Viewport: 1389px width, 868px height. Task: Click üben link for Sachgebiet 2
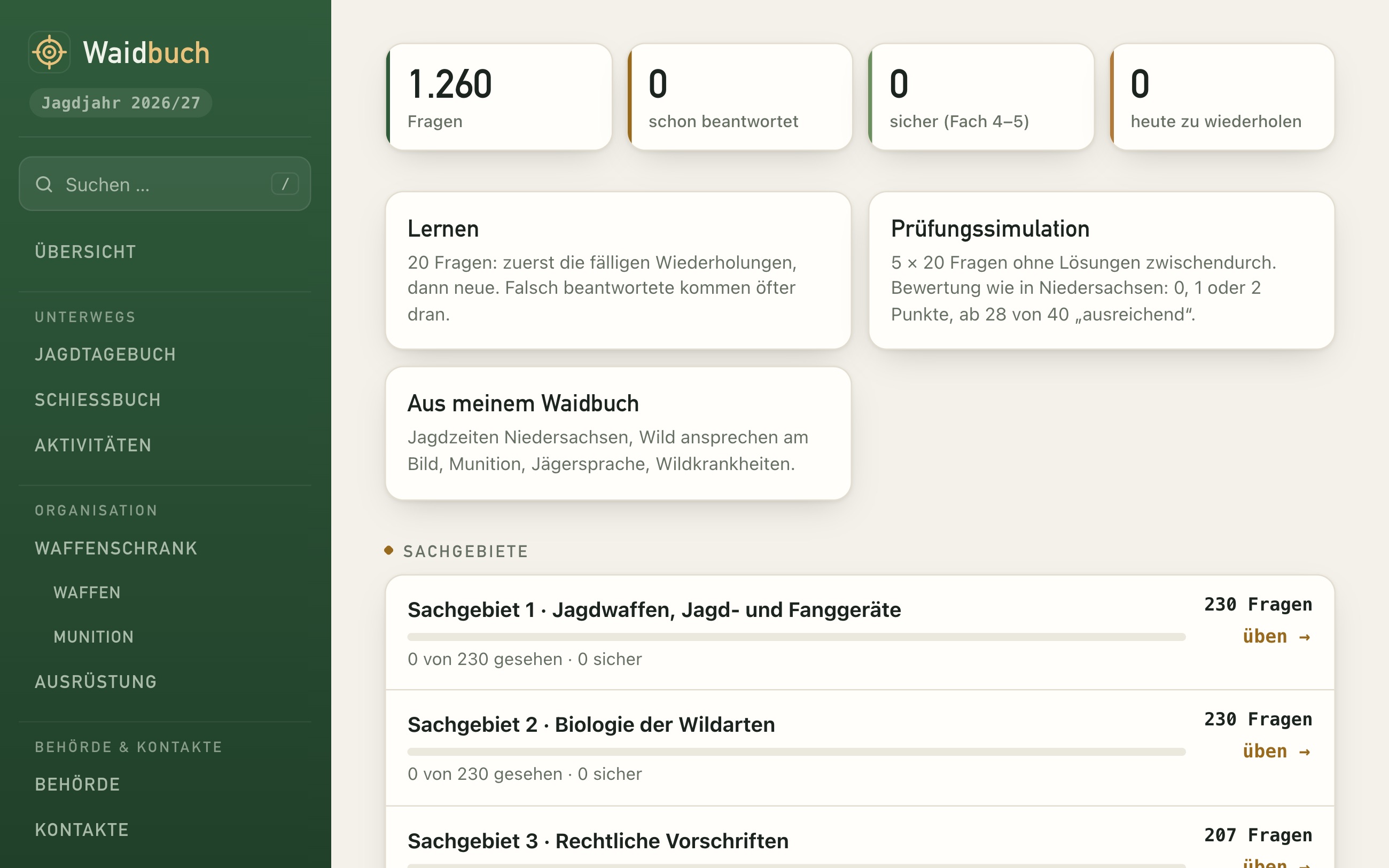click(x=1276, y=751)
